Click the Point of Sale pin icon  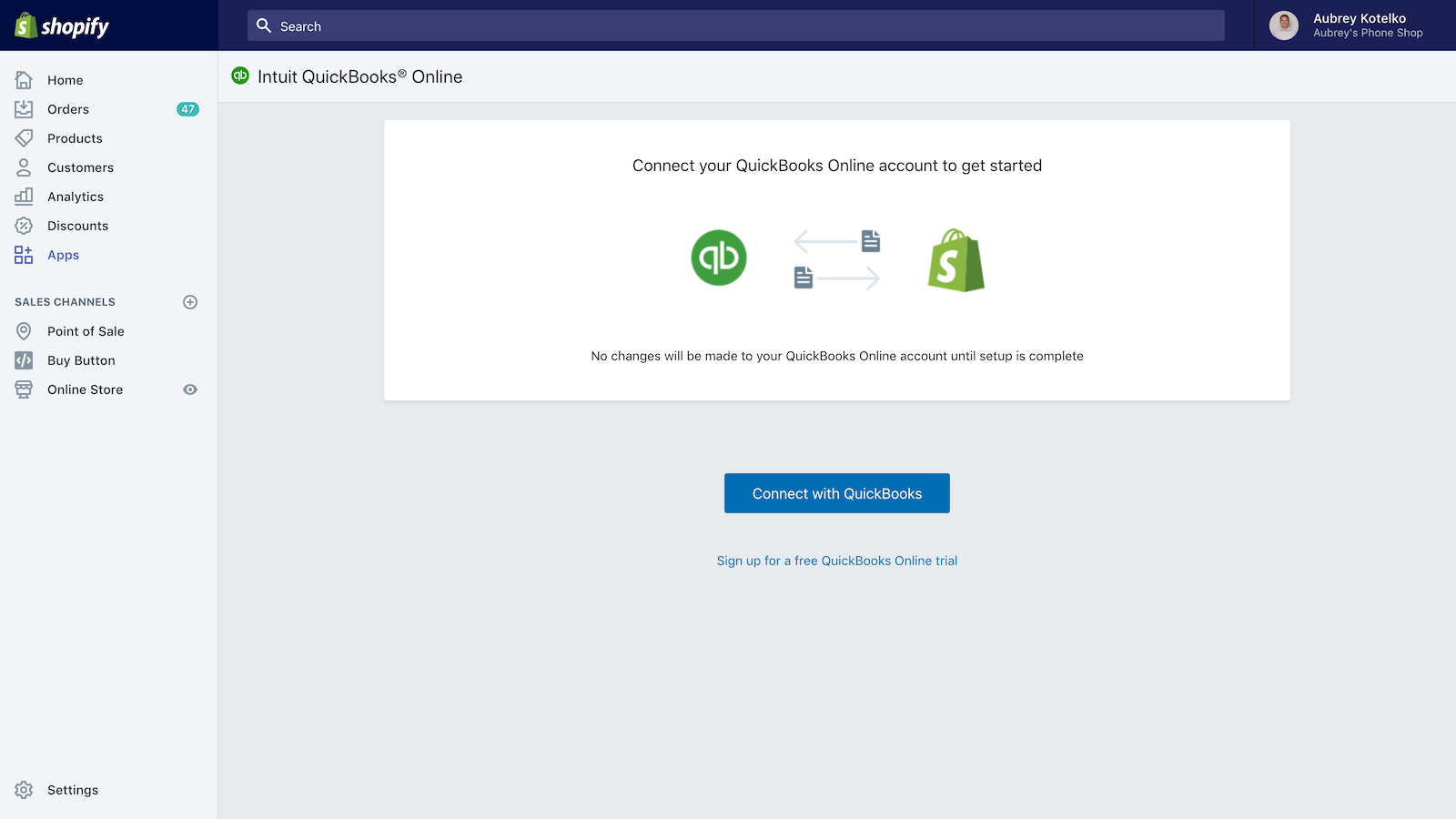tap(24, 331)
